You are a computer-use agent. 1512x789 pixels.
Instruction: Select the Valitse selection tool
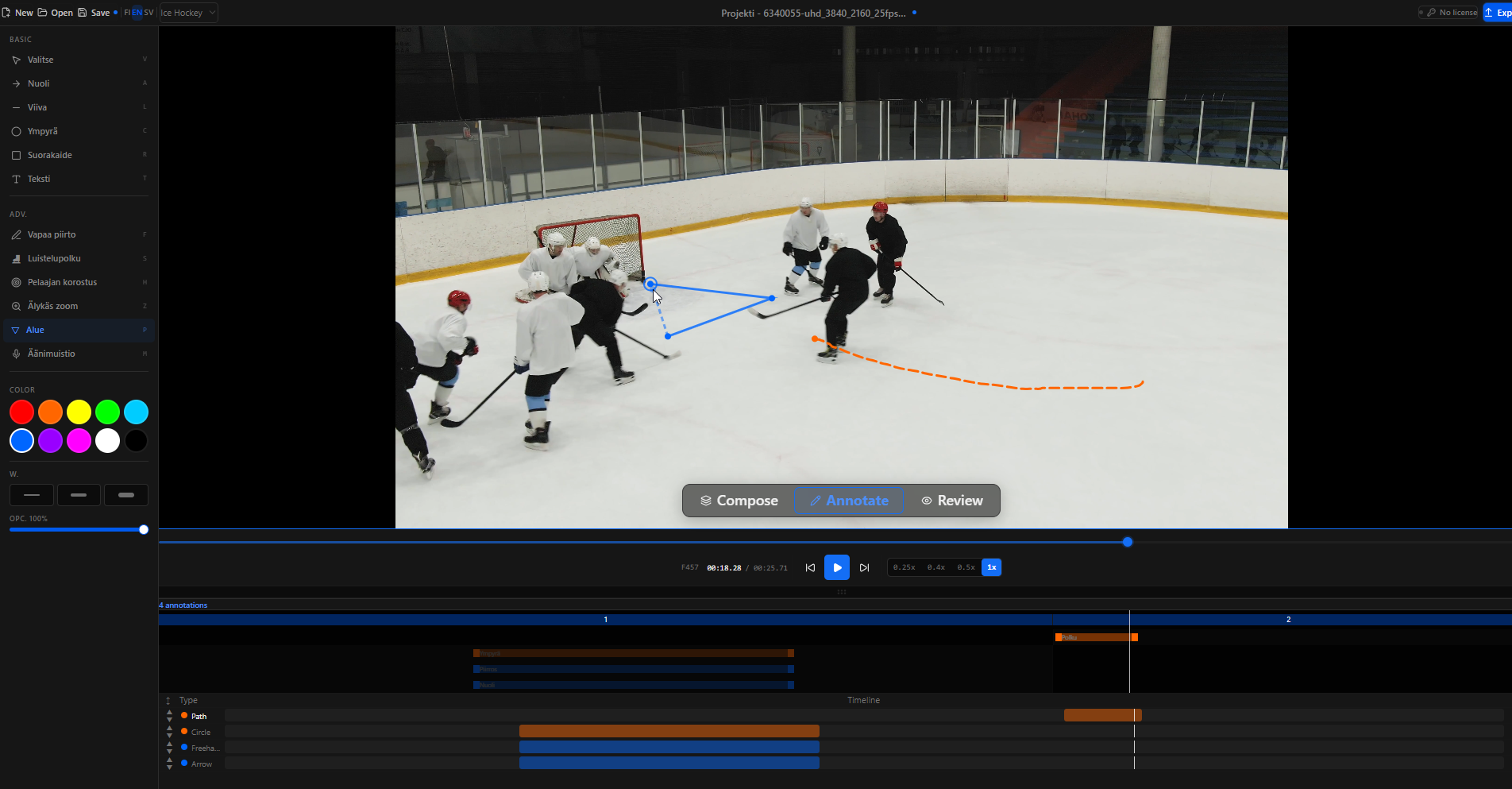40,59
